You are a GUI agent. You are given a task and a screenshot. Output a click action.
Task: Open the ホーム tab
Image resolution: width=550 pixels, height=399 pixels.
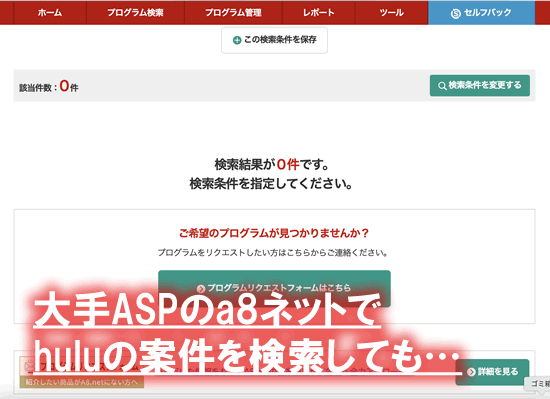point(50,13)
